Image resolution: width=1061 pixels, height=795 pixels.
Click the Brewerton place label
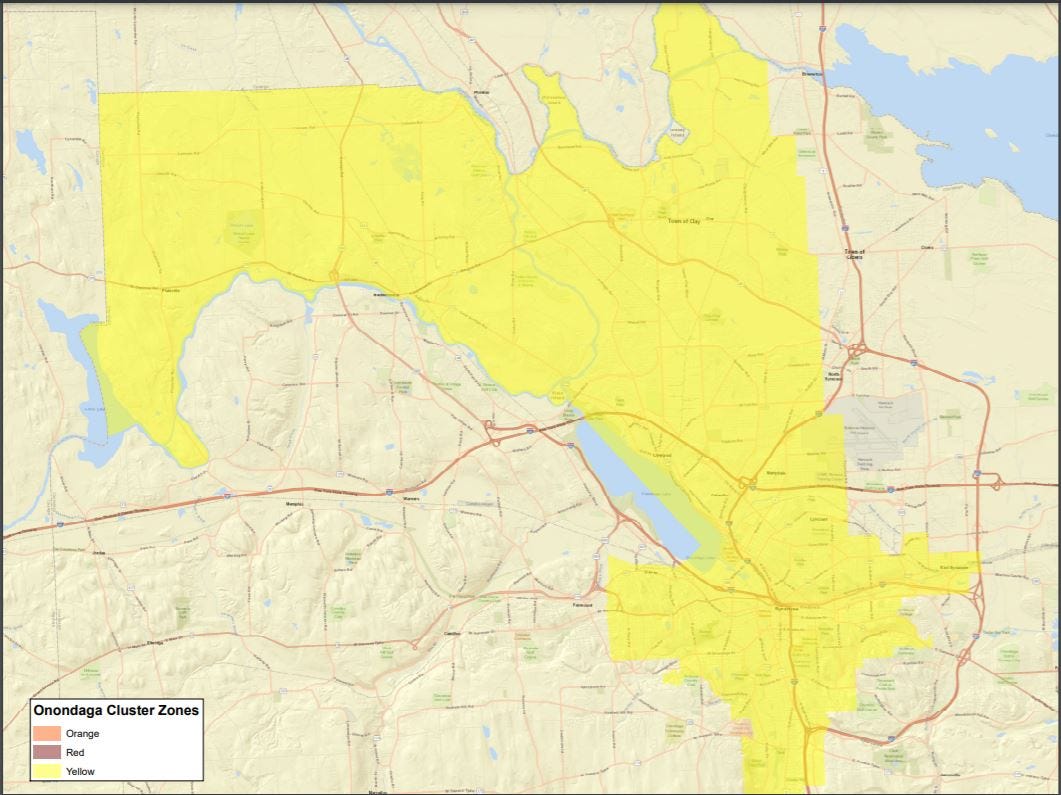coord(812,74)
